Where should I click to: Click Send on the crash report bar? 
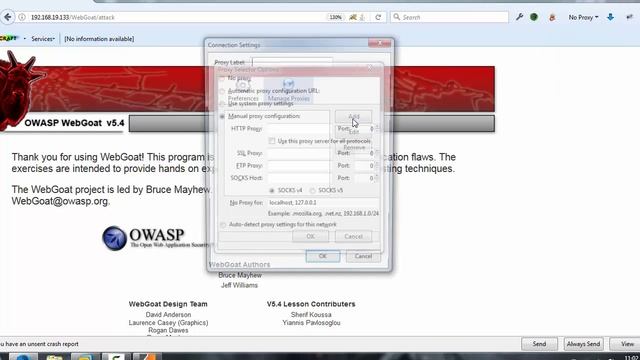(x=539, y=344)
